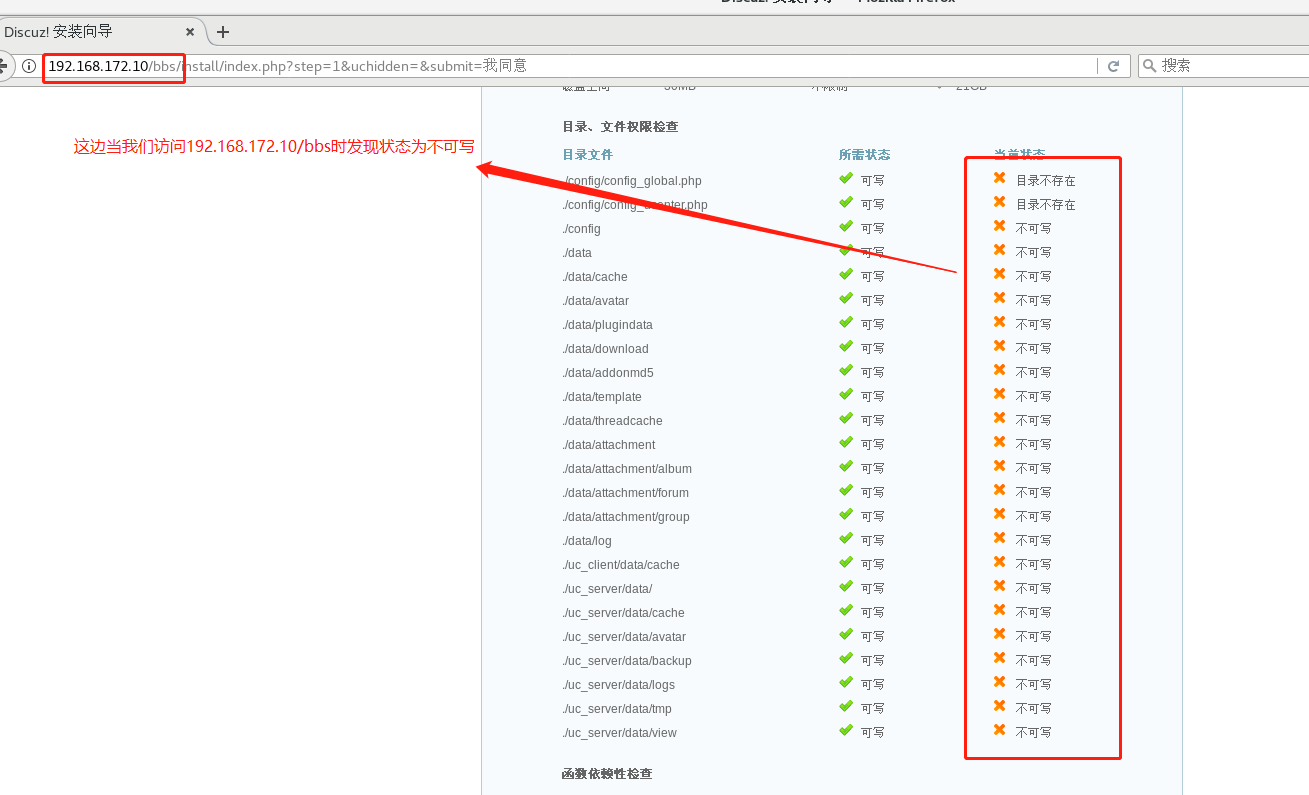1309x795 pixels.
Task: Select the ./data/addonmd5 path text
Action: tap(608, 373)
